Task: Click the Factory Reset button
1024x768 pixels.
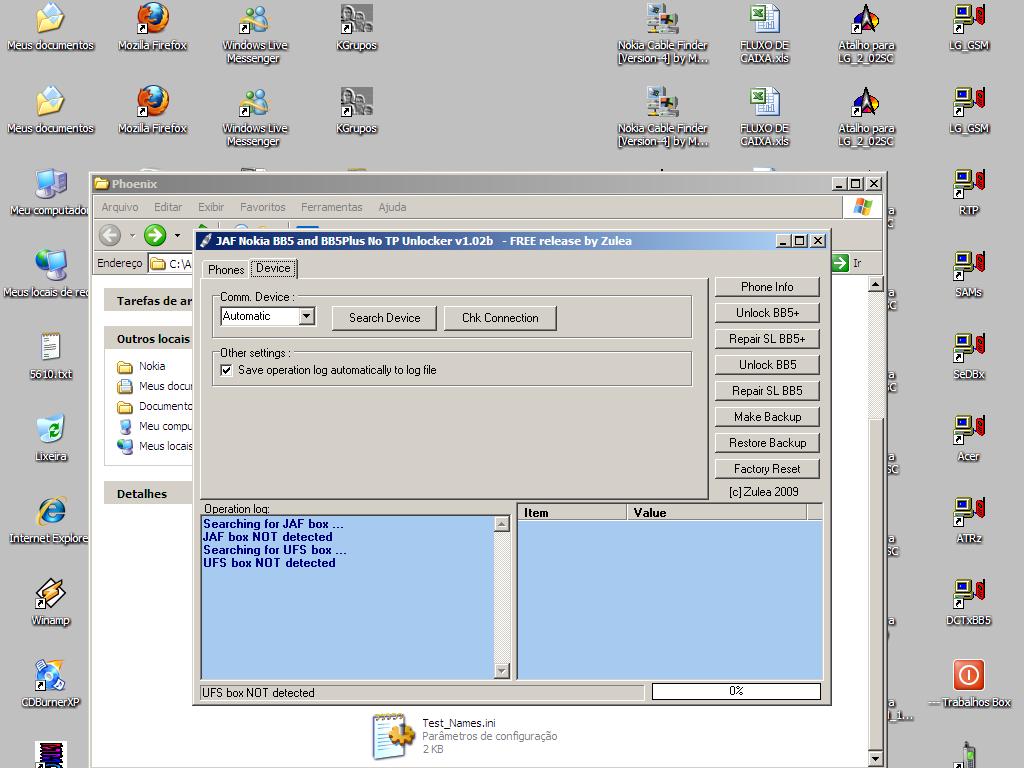Action: click(x=767, y=469)
